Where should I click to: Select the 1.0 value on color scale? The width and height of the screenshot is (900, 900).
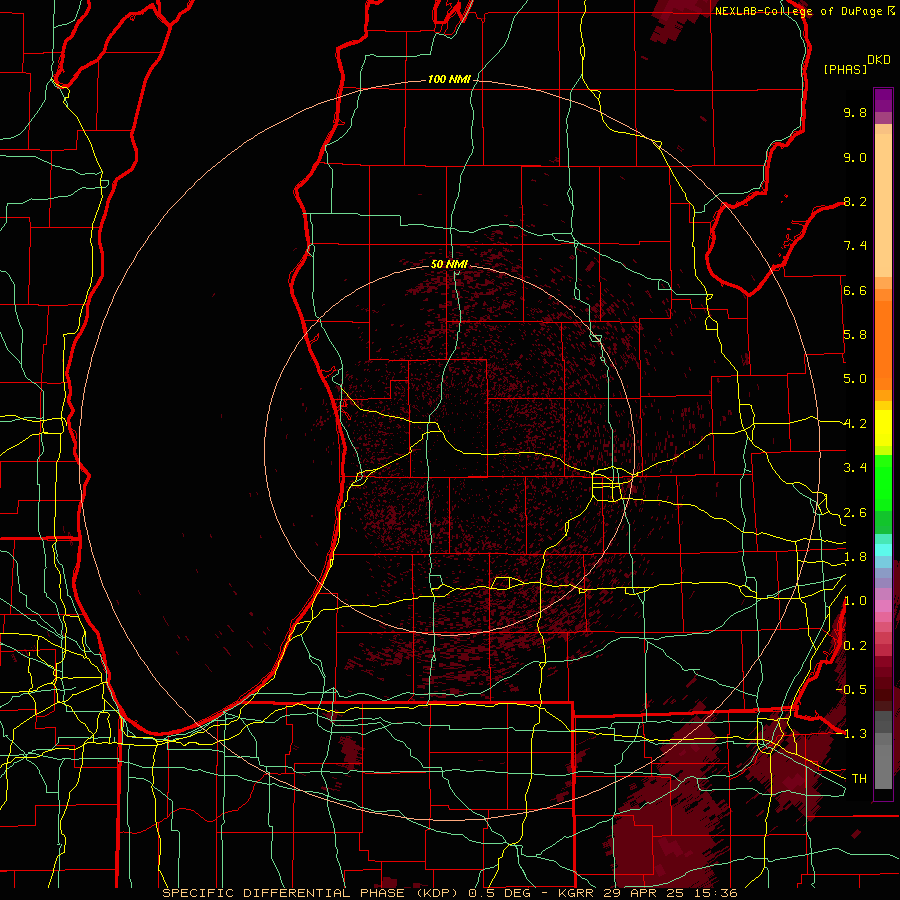pos(855,601)
